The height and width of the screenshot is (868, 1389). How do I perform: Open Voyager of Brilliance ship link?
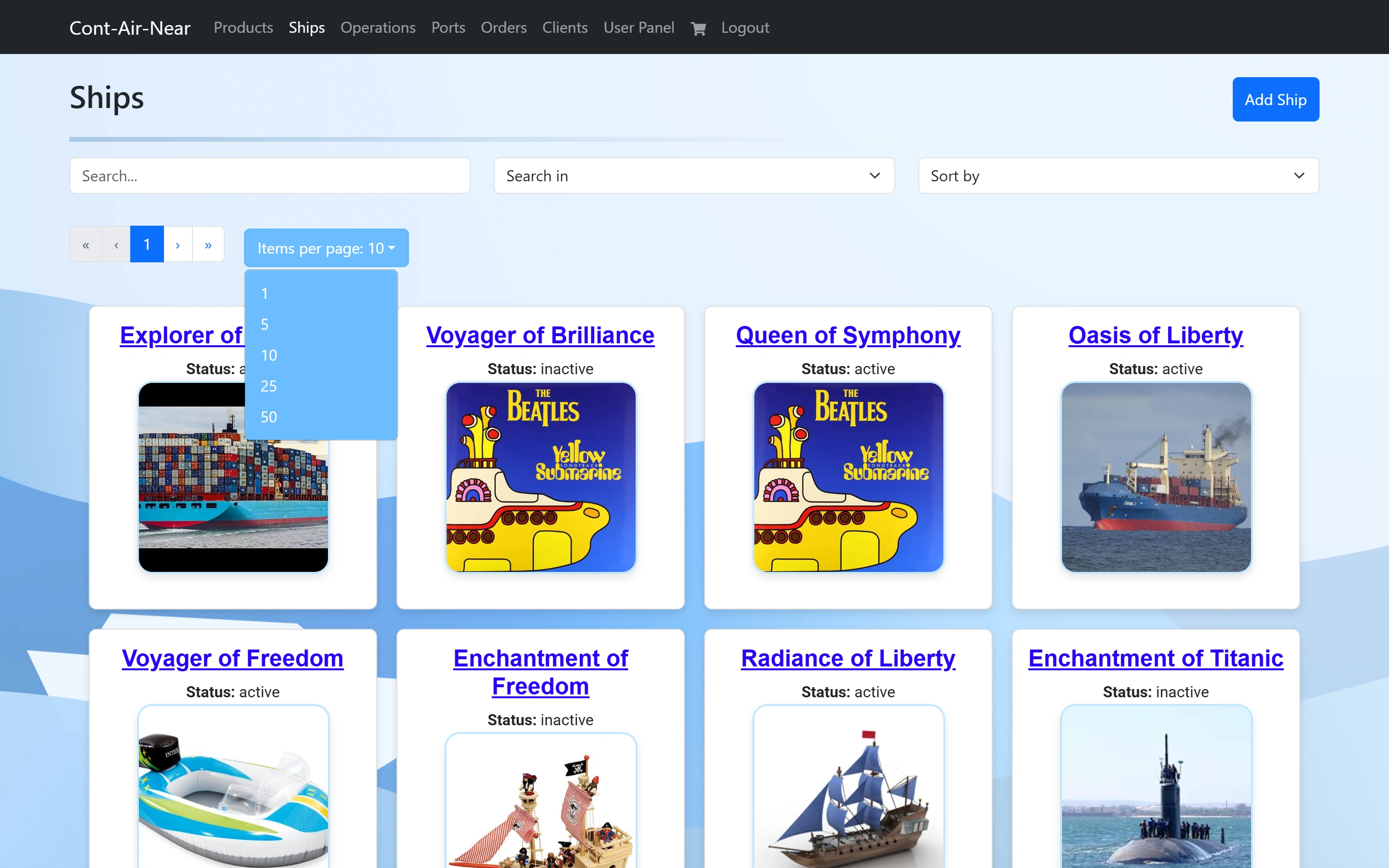point(540,335)
